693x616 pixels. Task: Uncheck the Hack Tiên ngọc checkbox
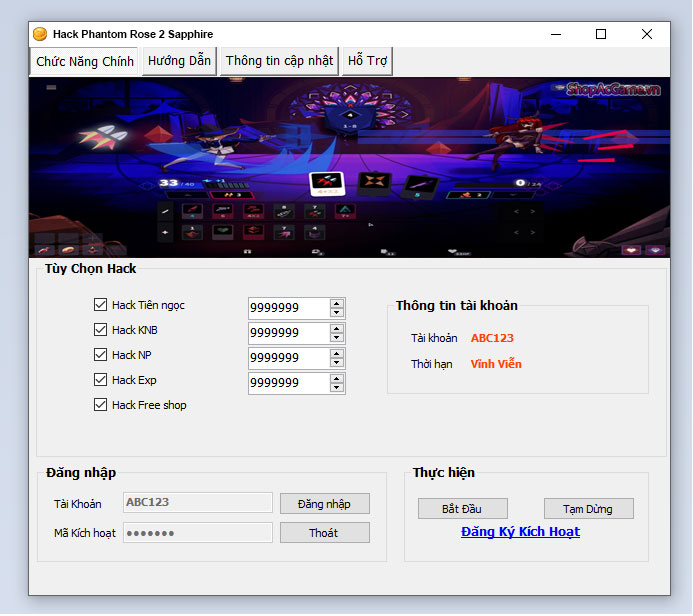point(100,305)
